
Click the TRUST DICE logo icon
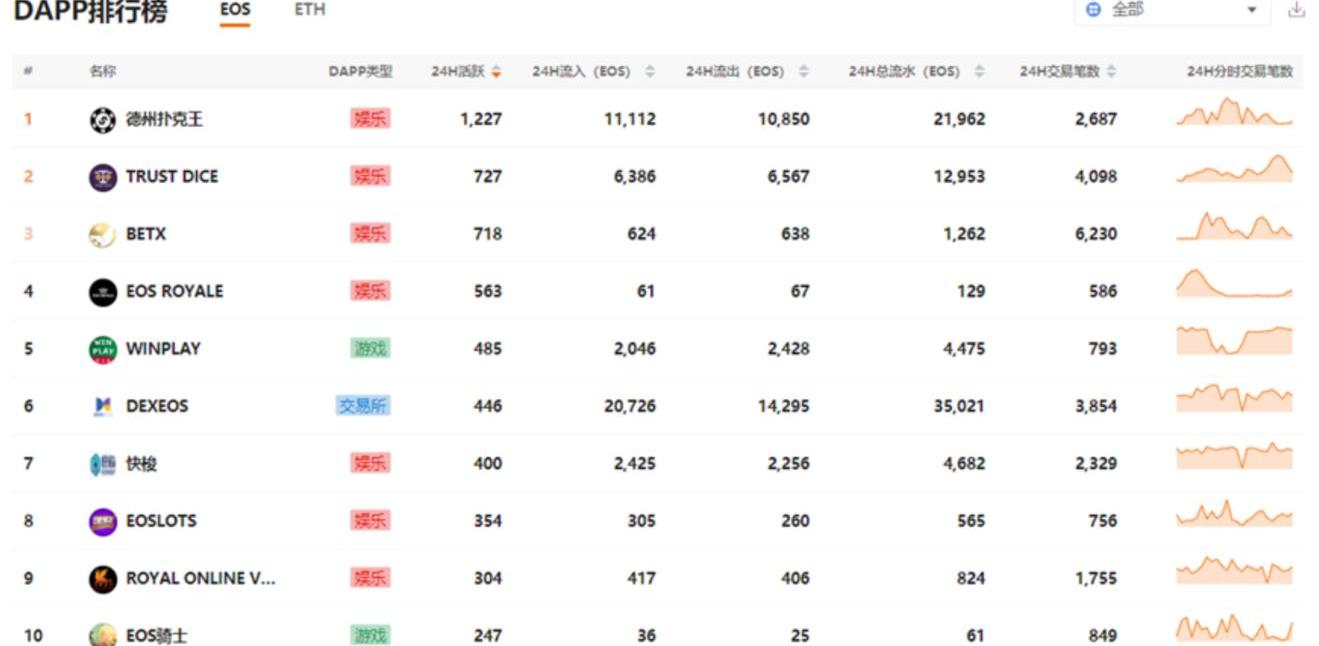102,177
